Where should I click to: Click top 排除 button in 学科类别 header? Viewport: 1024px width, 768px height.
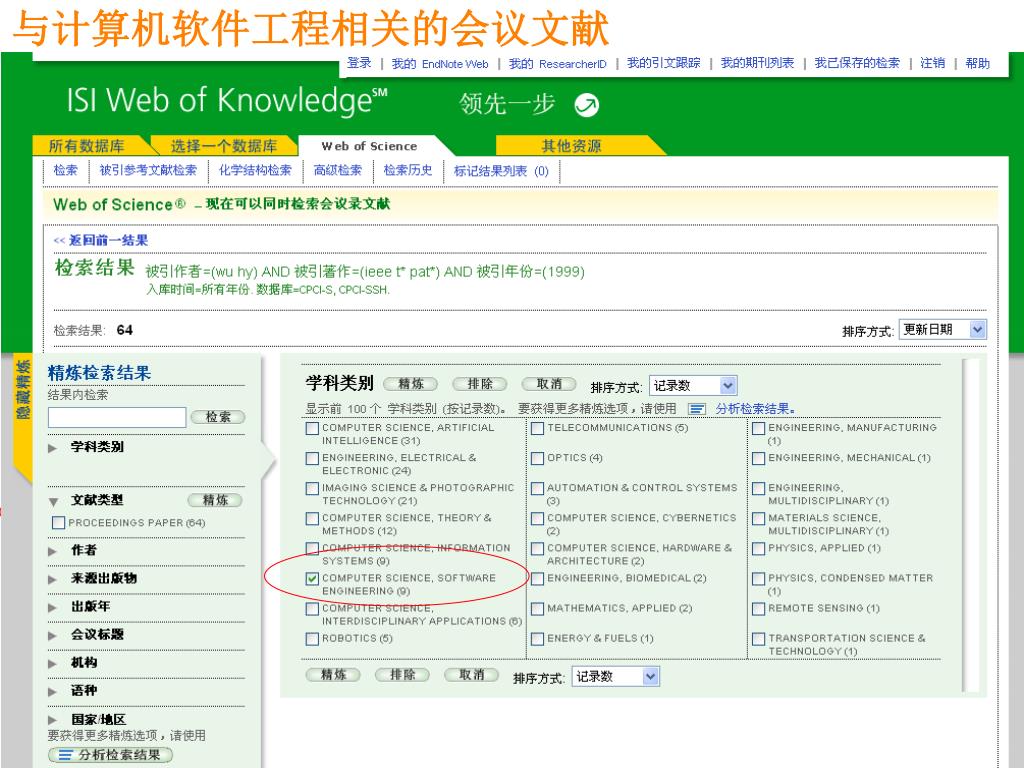(x=479, y=384)
